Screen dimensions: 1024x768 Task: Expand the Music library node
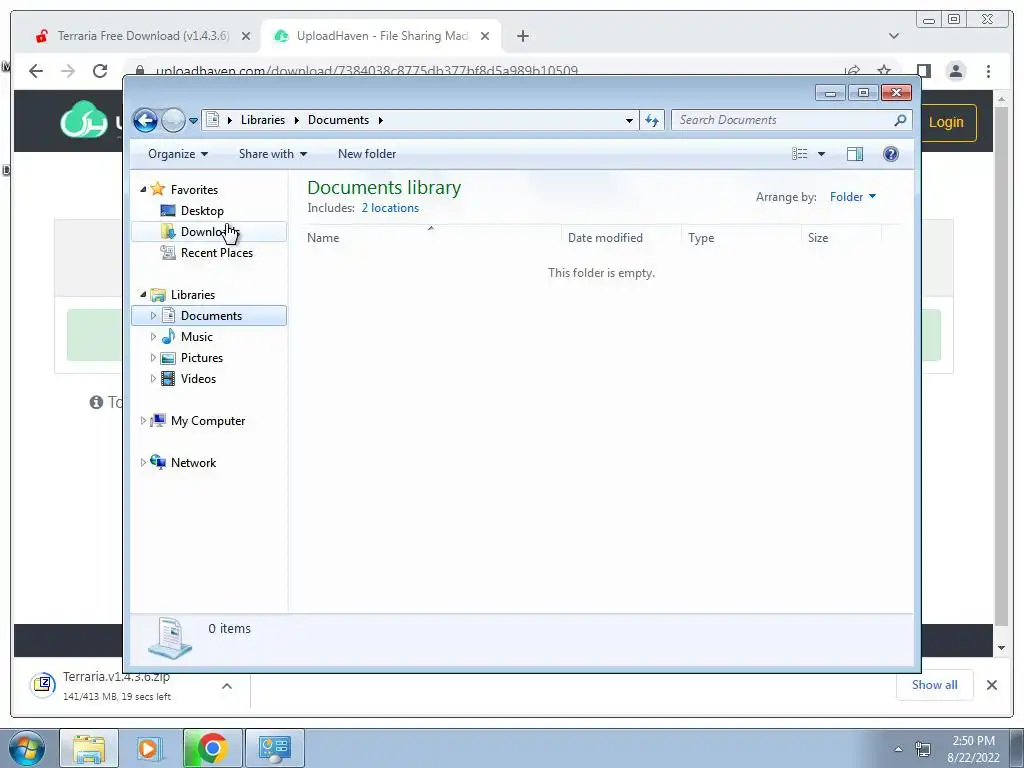(x=153, y=337)
